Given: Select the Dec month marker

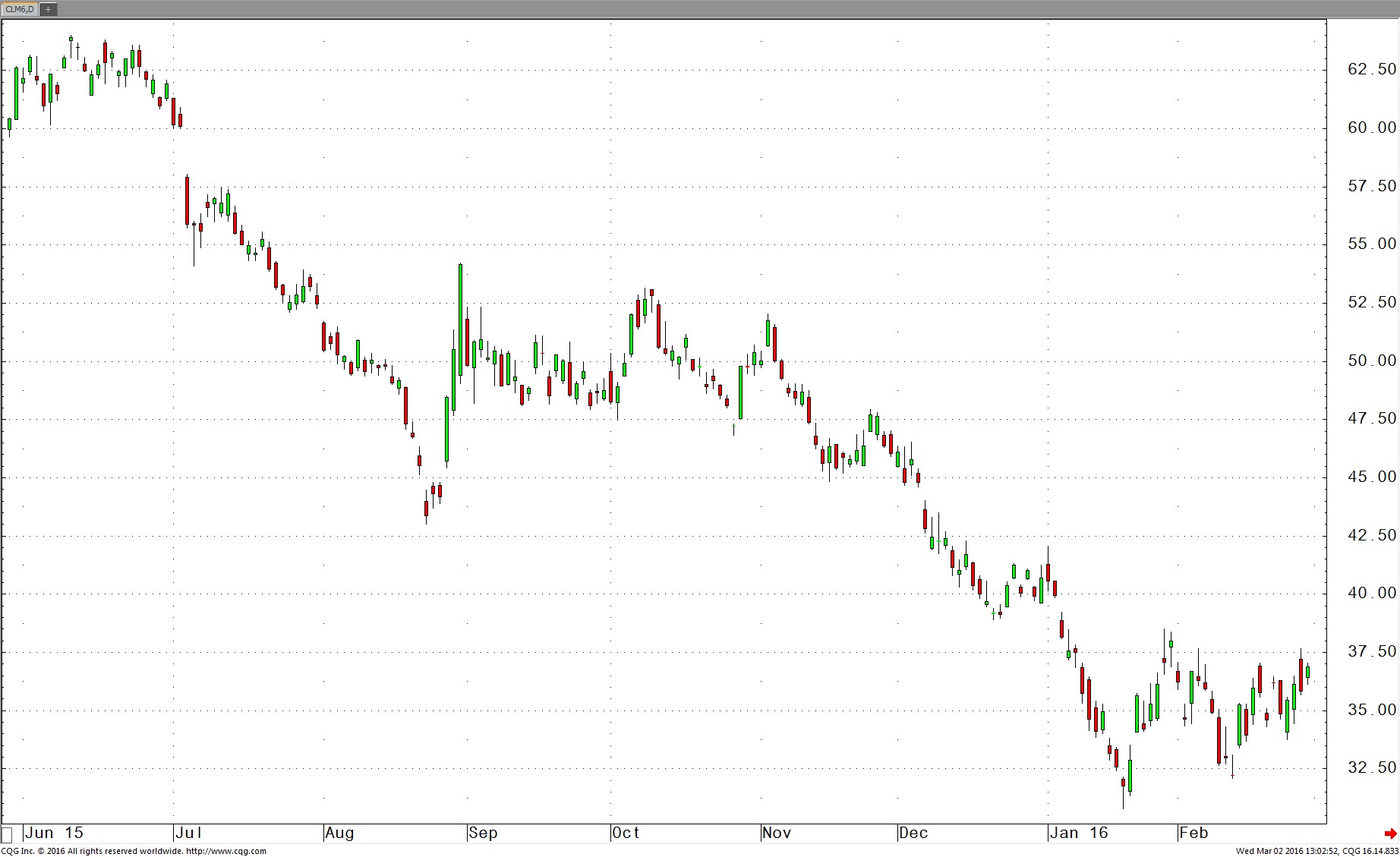Looking at the screenshot, I should coord(913,833).
